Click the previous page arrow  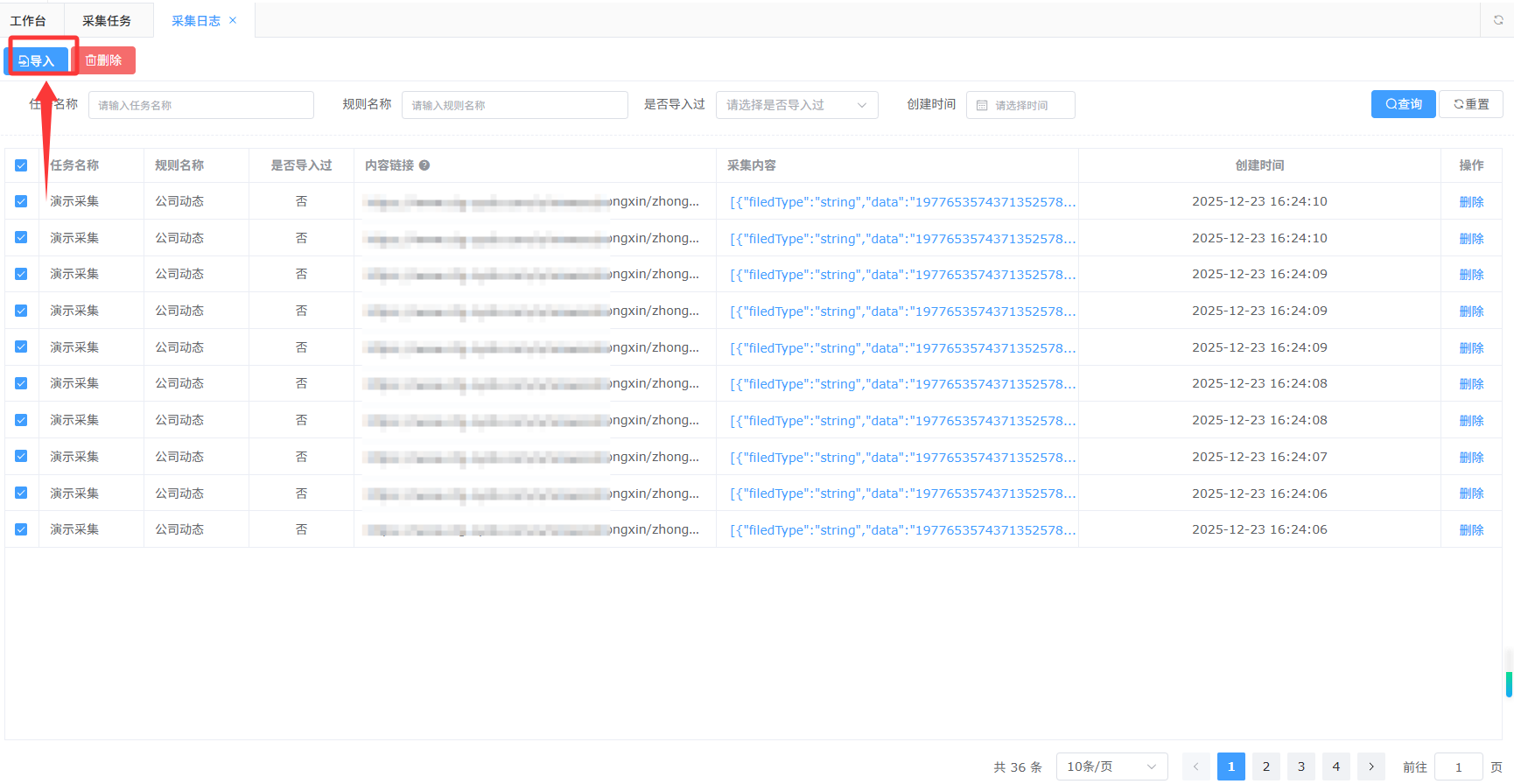pos(1196,766)
